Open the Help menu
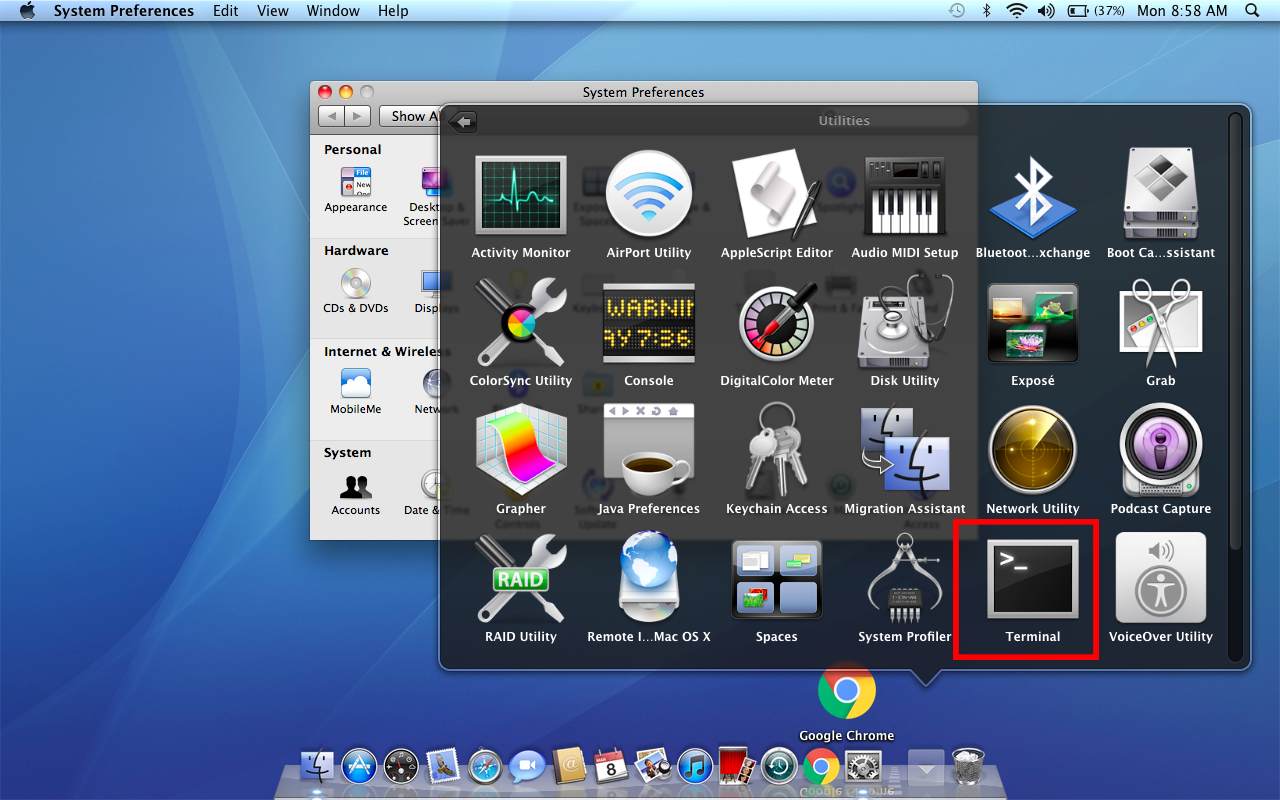The image size is (1280, 800). pos(393,11)
